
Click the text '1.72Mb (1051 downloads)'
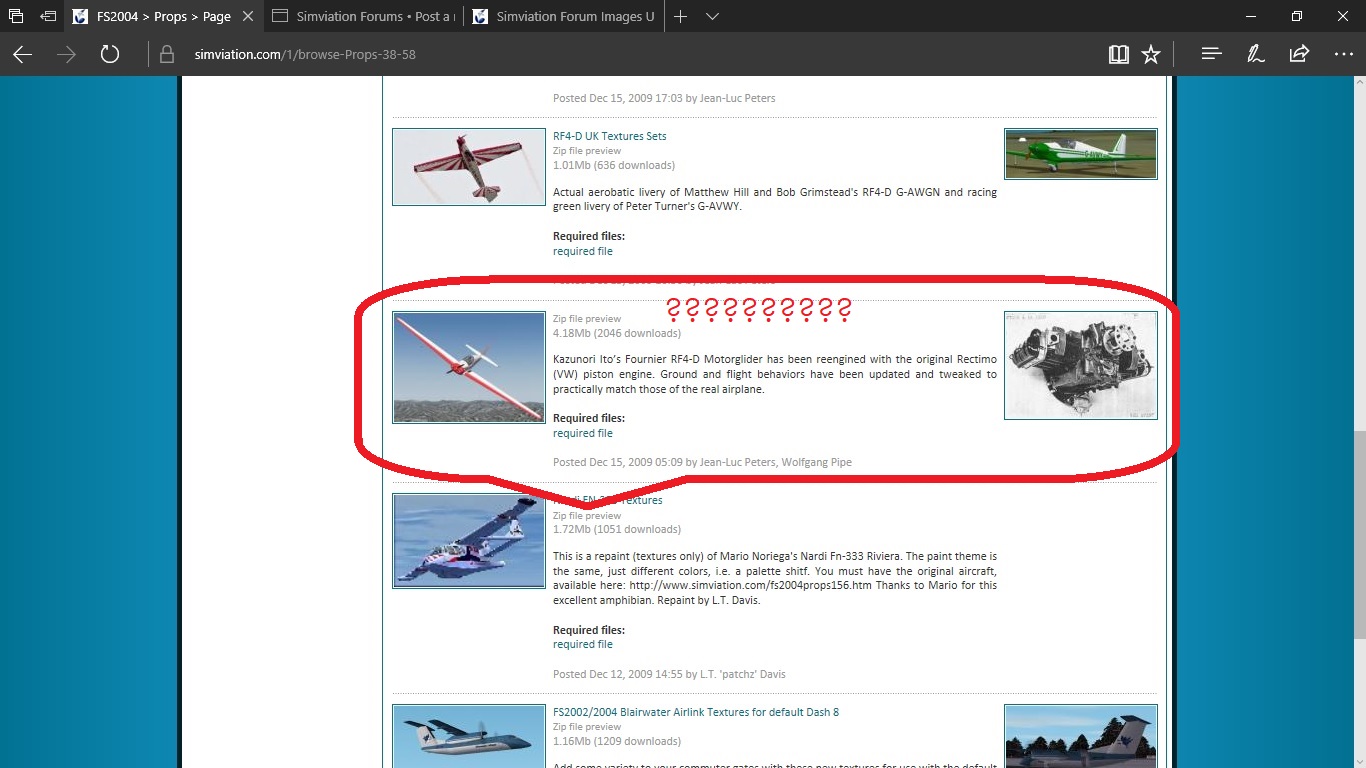617,530
